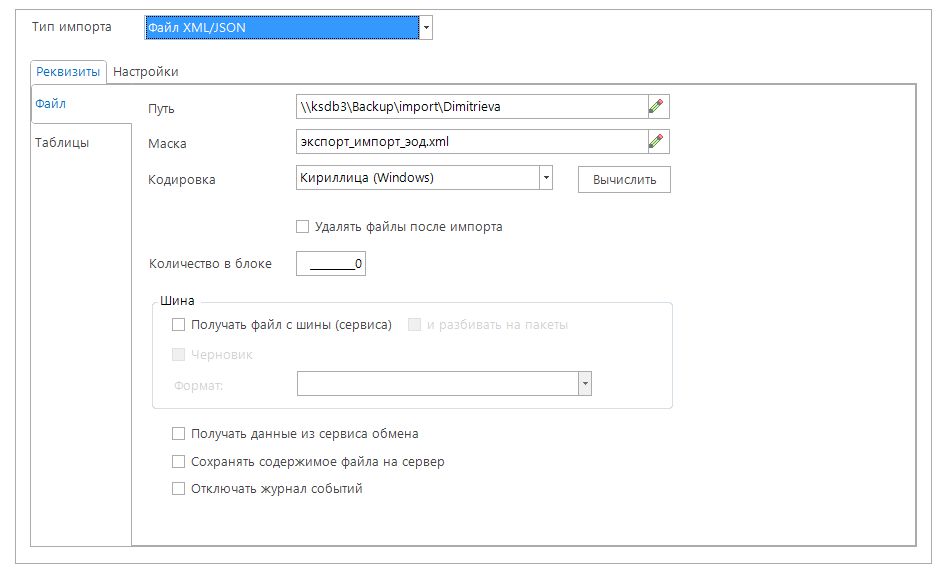
Task: Toggle the Черновик checkbox
Action: [179, 354]
